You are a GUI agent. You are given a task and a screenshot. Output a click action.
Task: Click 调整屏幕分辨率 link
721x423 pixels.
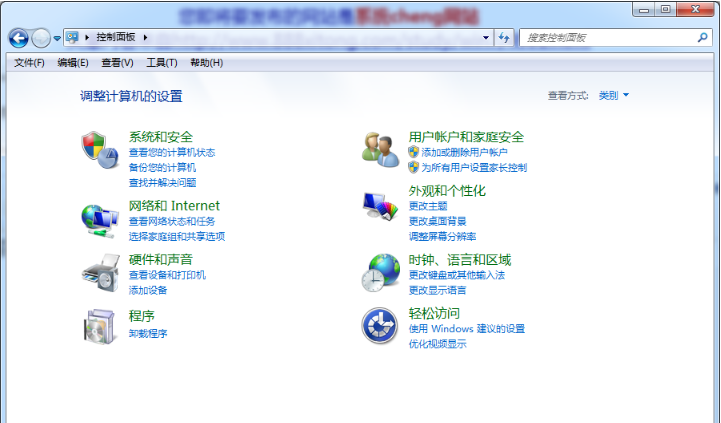[x=442, y=236]
